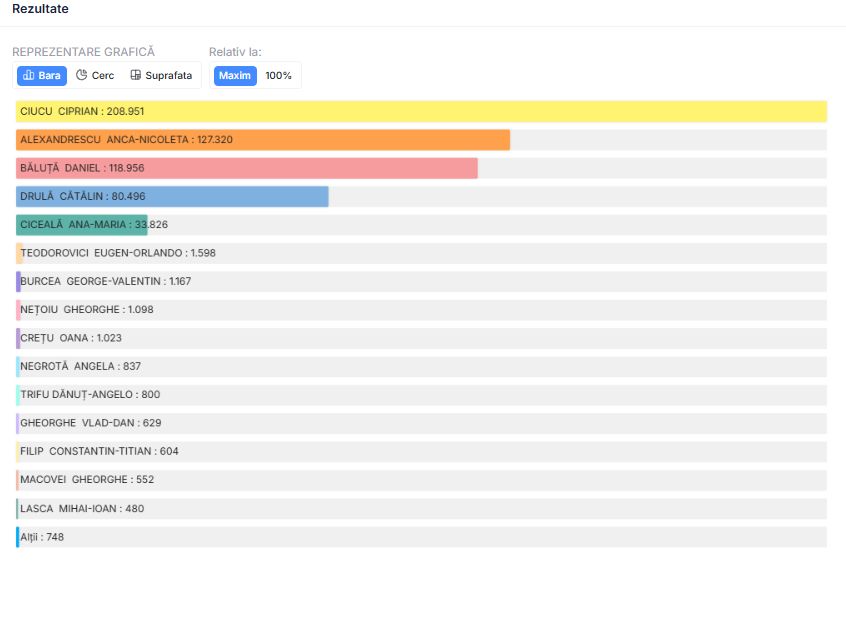846x626 pixels.
Task: Set relative scale to Maxim
Action: (235, 76)
